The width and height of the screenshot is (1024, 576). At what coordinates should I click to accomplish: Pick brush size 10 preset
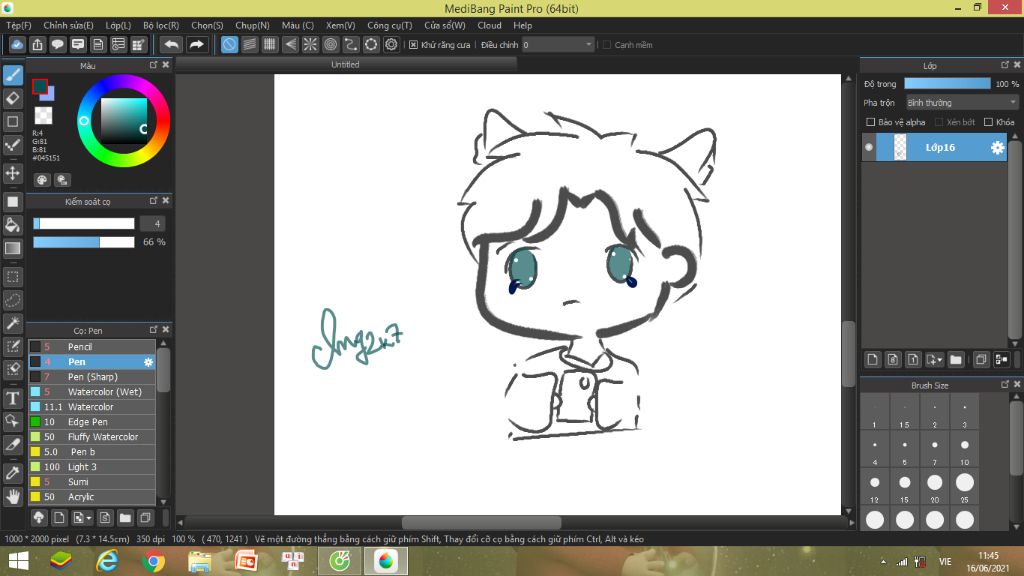point(965,449)
